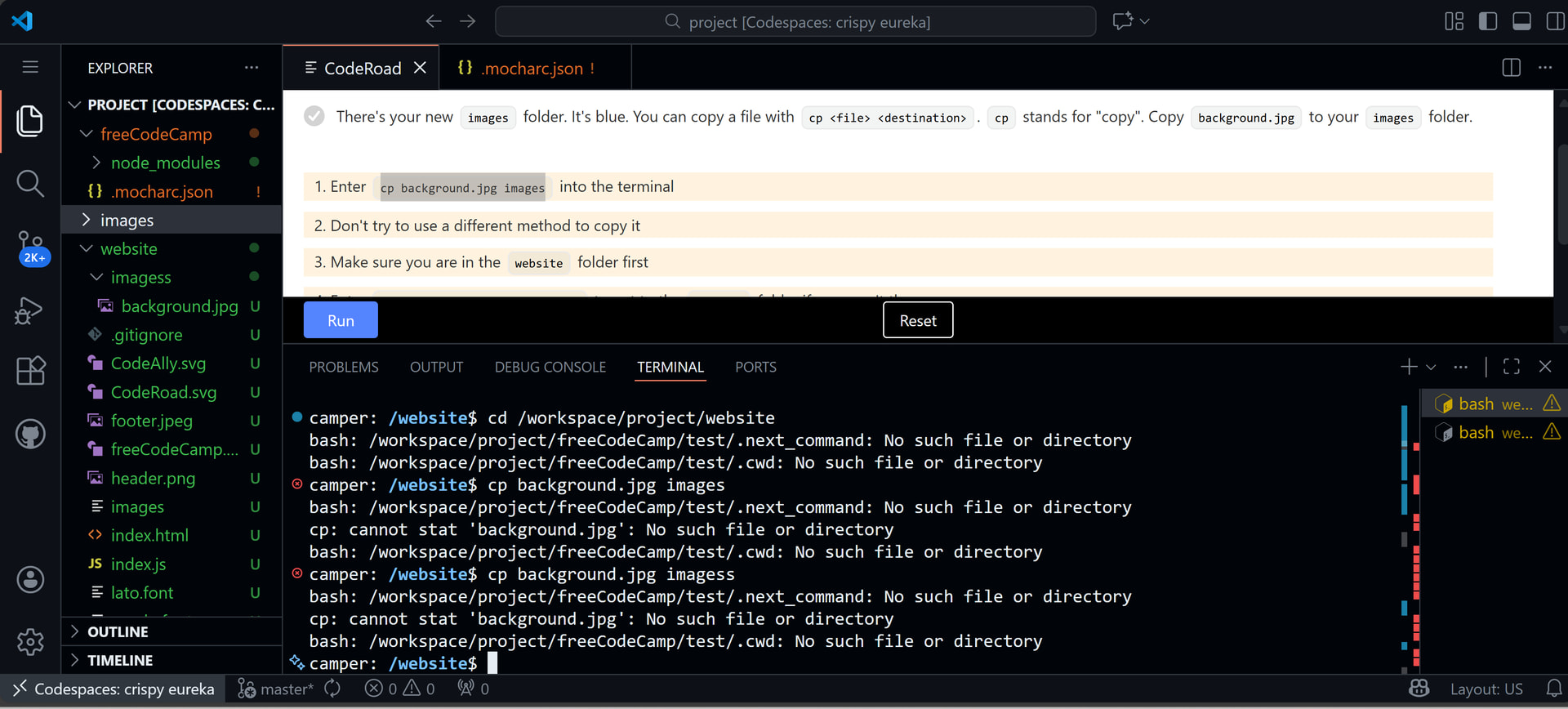Click the blue Run button
The image size is (1568, 709).
[x=341, y=320]
